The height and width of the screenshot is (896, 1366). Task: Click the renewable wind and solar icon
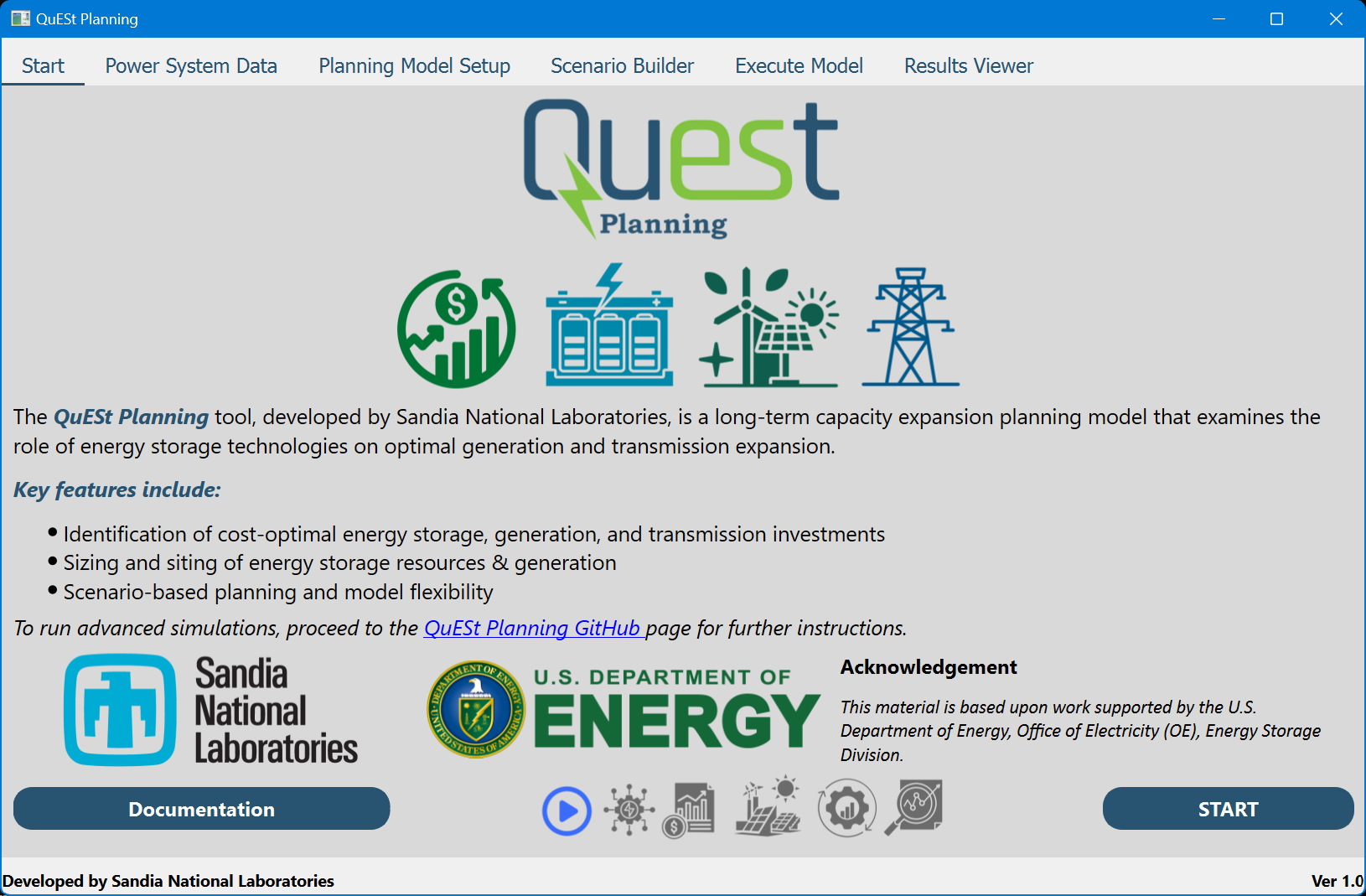coord(768,327)
